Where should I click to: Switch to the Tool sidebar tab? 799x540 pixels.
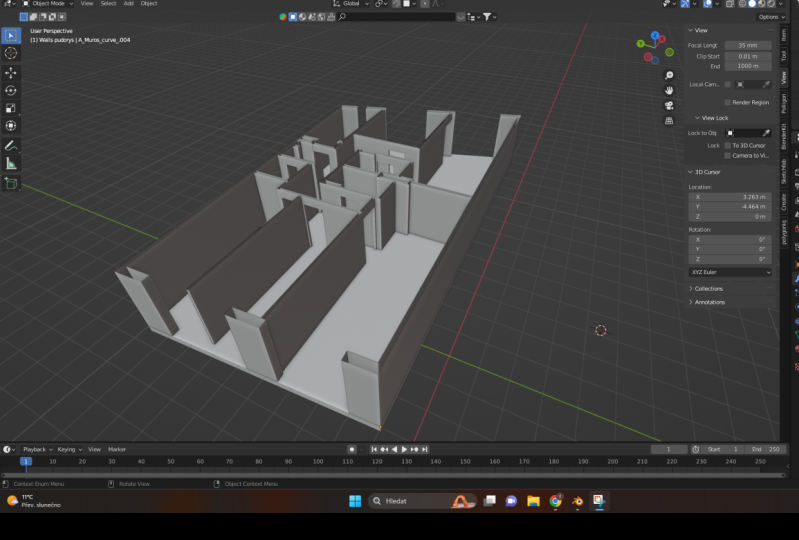click(784, 55)
